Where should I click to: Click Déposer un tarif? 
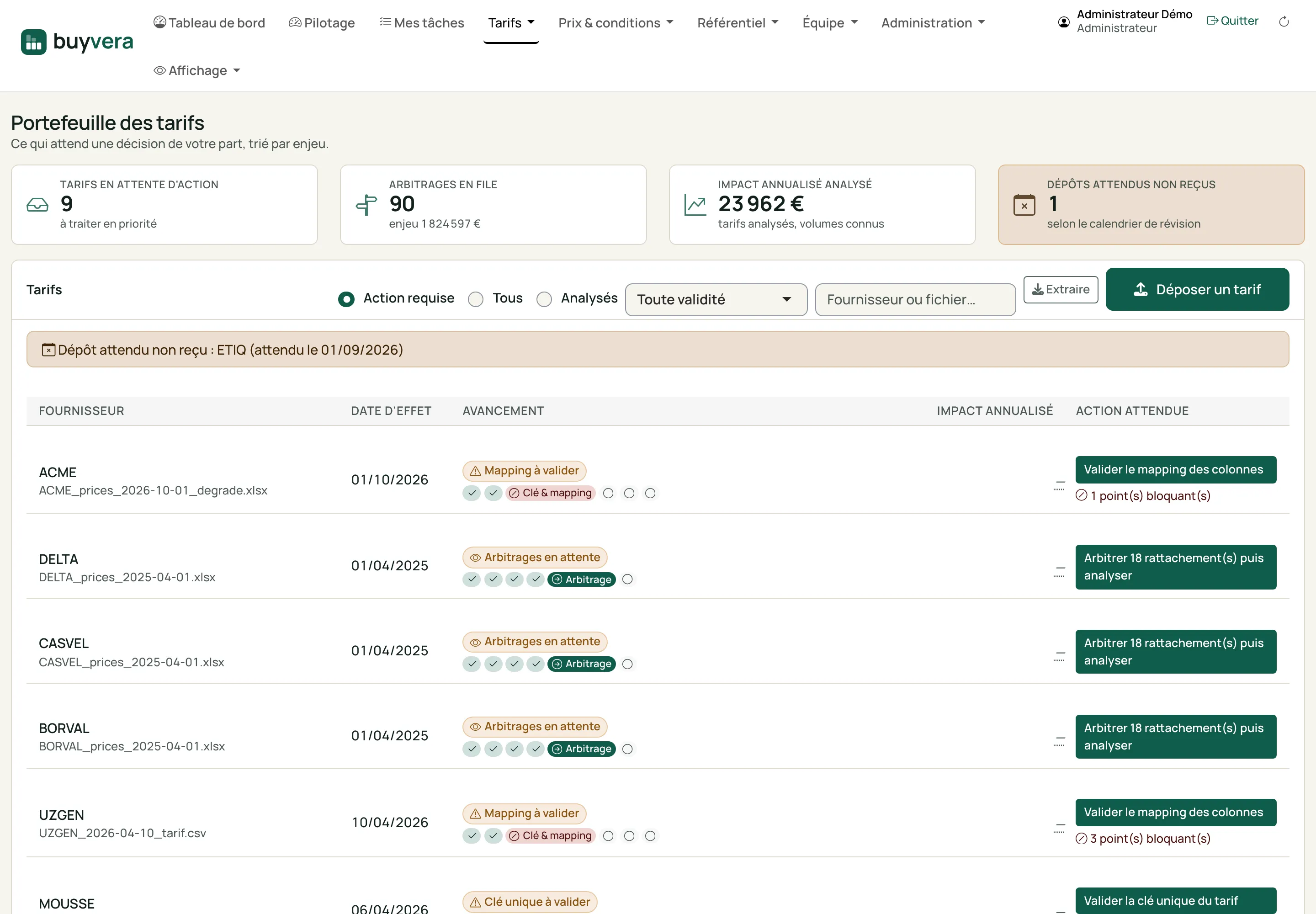point(1197,289)
